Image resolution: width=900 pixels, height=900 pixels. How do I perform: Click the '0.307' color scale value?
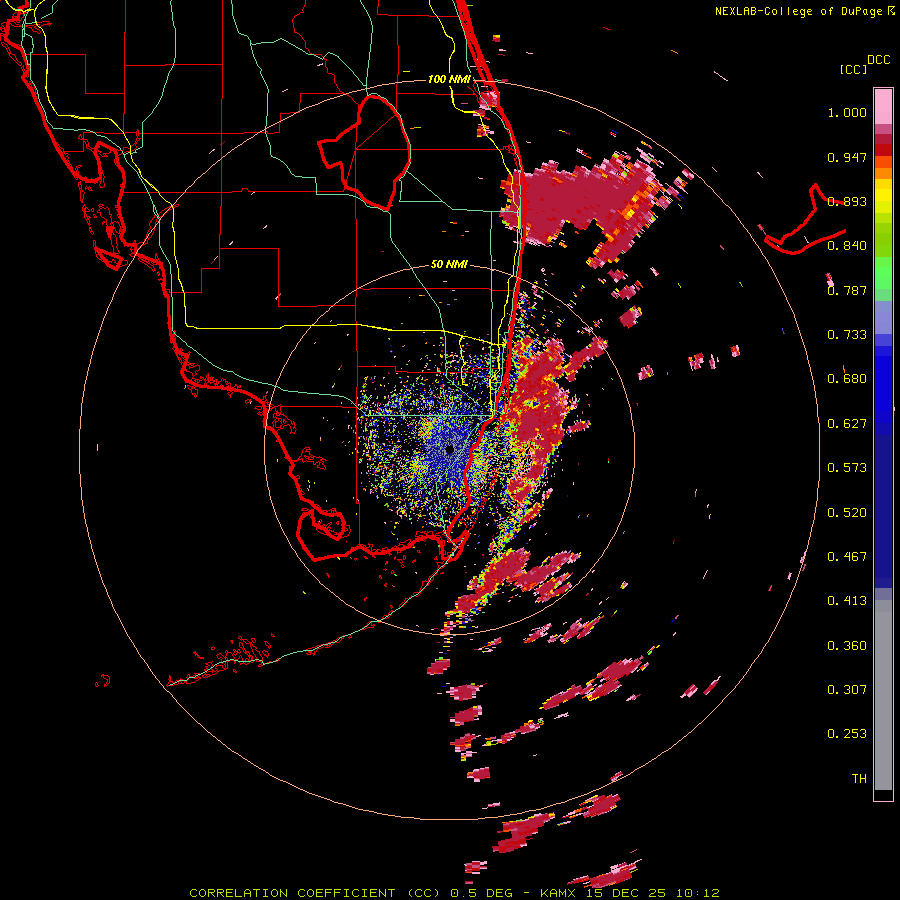point(847,690)
